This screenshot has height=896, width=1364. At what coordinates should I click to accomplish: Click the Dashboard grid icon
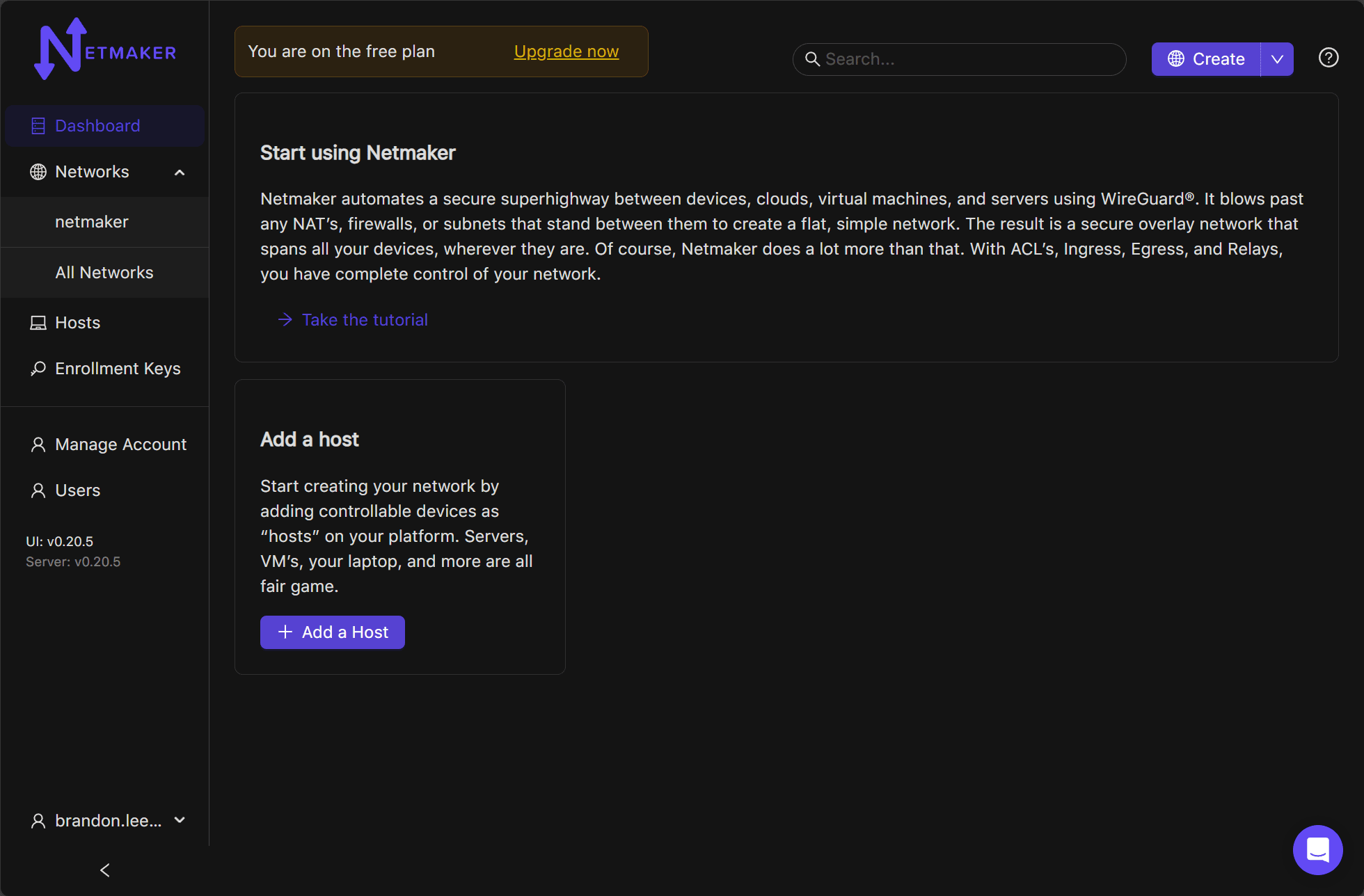(38, 126)
